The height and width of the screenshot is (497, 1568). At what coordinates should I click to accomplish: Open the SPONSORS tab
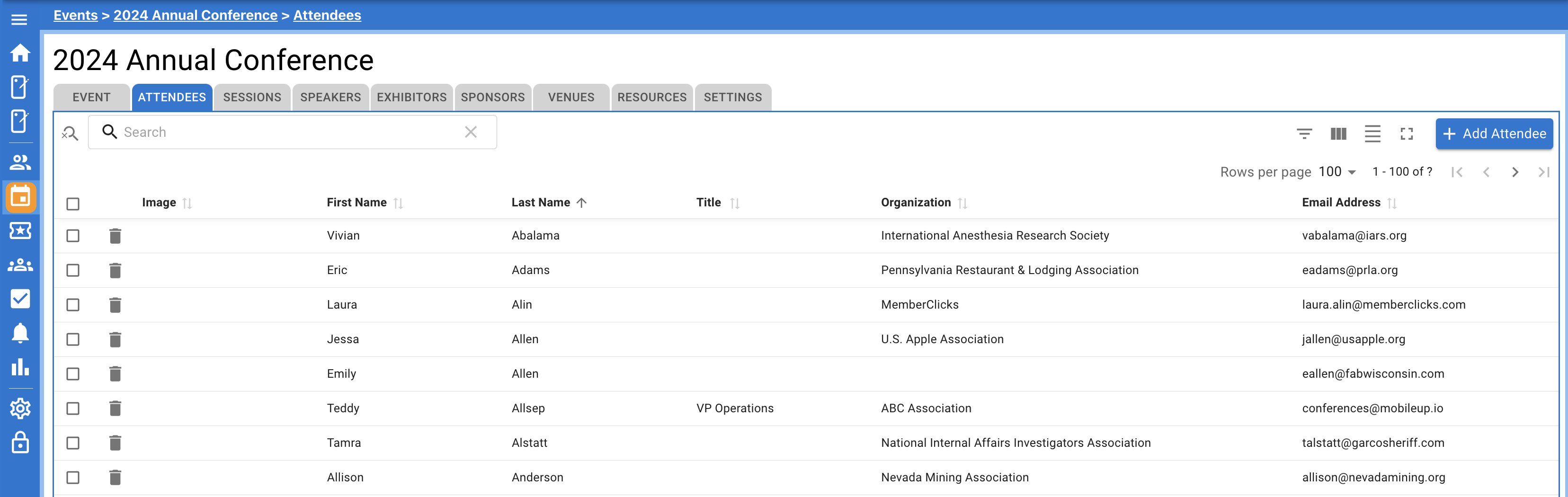492,97
